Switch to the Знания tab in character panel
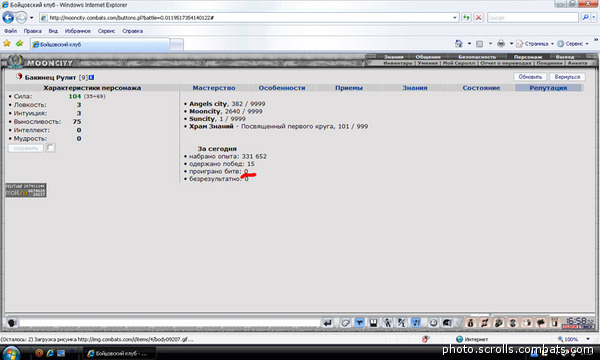Image resolution: width=600 pixels, height=360 pixels. point(415,88)
